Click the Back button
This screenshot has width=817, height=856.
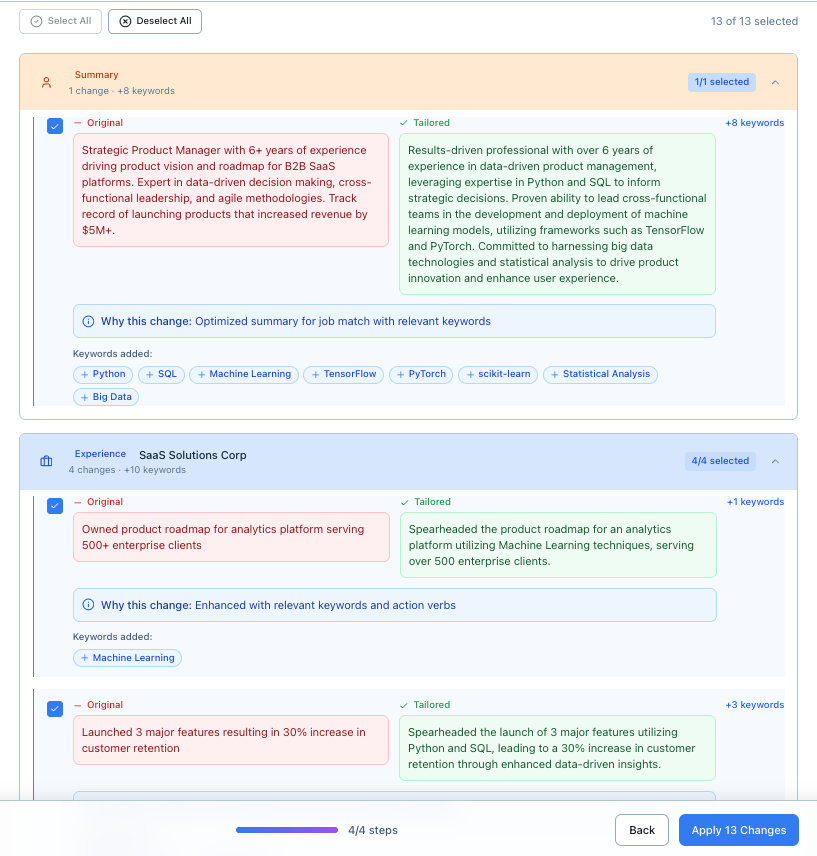642,830
